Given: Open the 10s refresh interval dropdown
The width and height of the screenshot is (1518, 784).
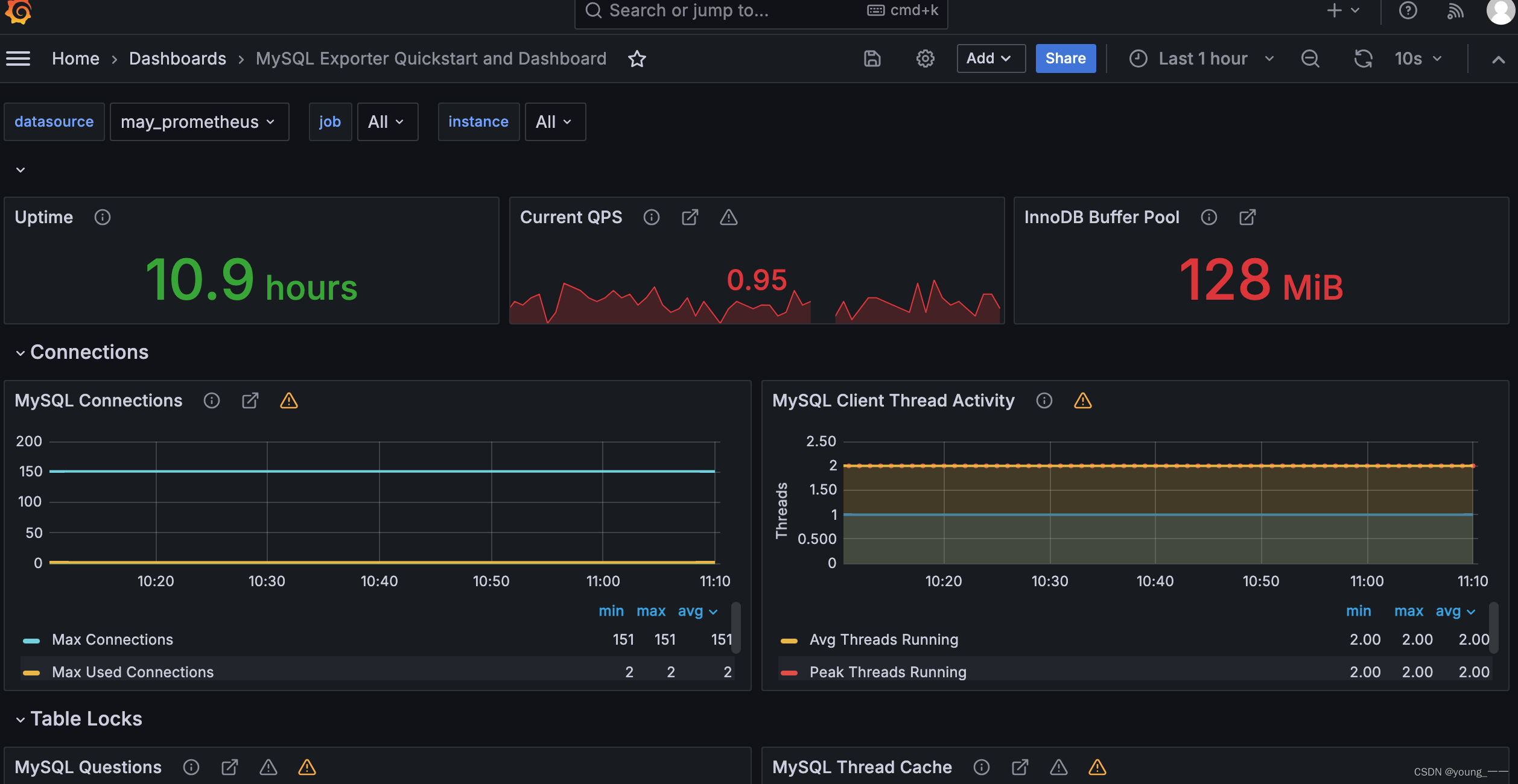Looking at the screenshot, I should point(1418,58).
